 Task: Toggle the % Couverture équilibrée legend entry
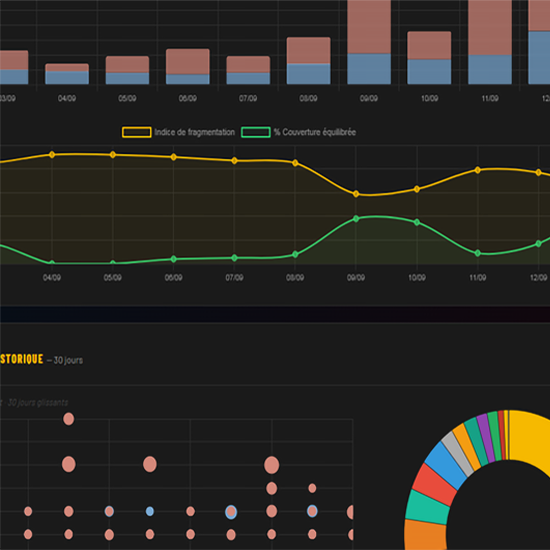coord(299,132)
